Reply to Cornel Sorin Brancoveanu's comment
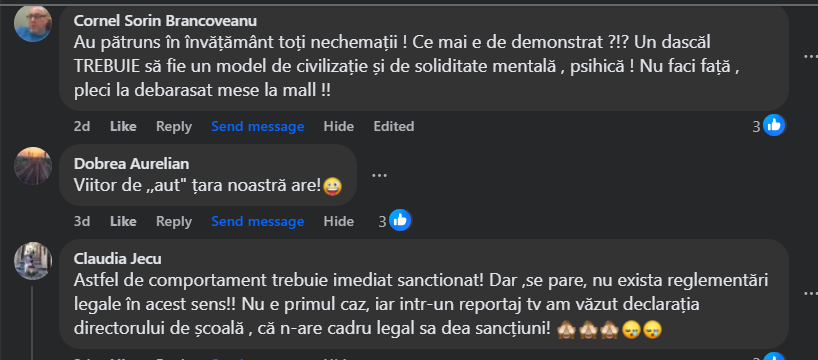This screenshot has height=360, width=818. 174,126
